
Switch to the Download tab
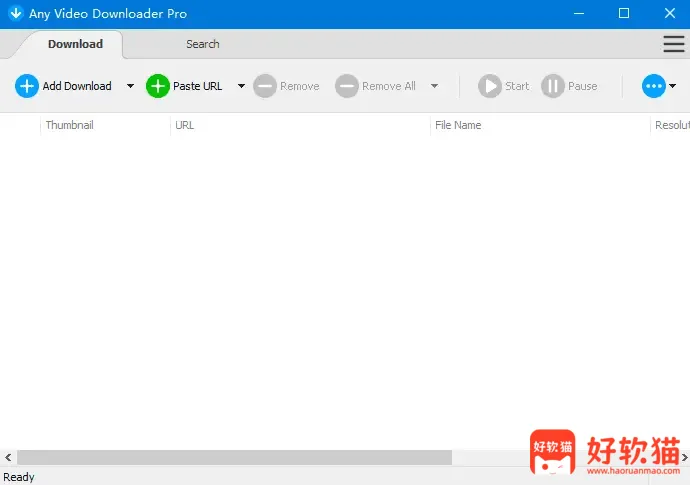pyautogui.click(x=75, y=44)
